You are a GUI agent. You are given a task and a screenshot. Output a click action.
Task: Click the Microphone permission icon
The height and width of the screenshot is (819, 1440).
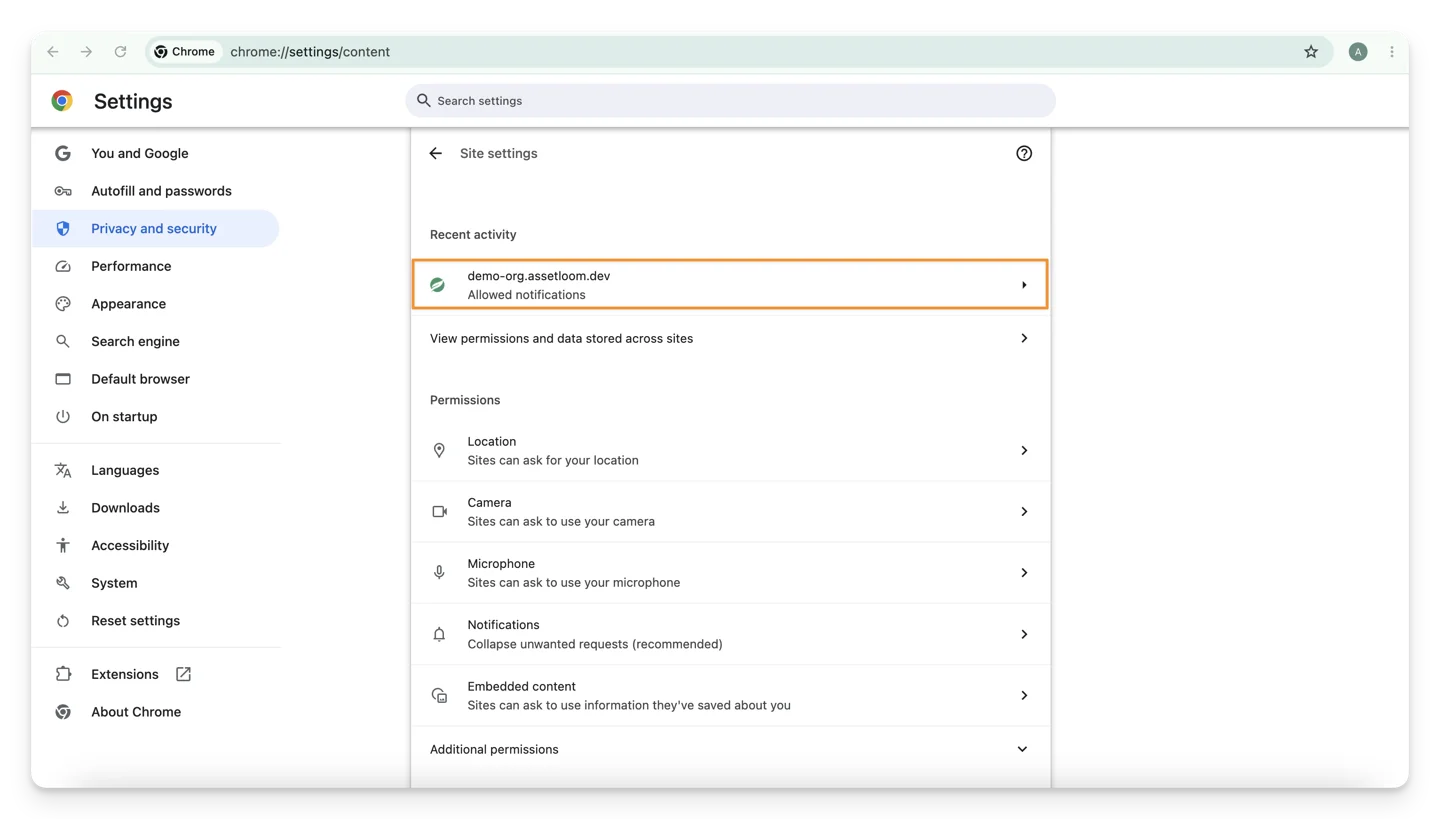tap(439, 573)
